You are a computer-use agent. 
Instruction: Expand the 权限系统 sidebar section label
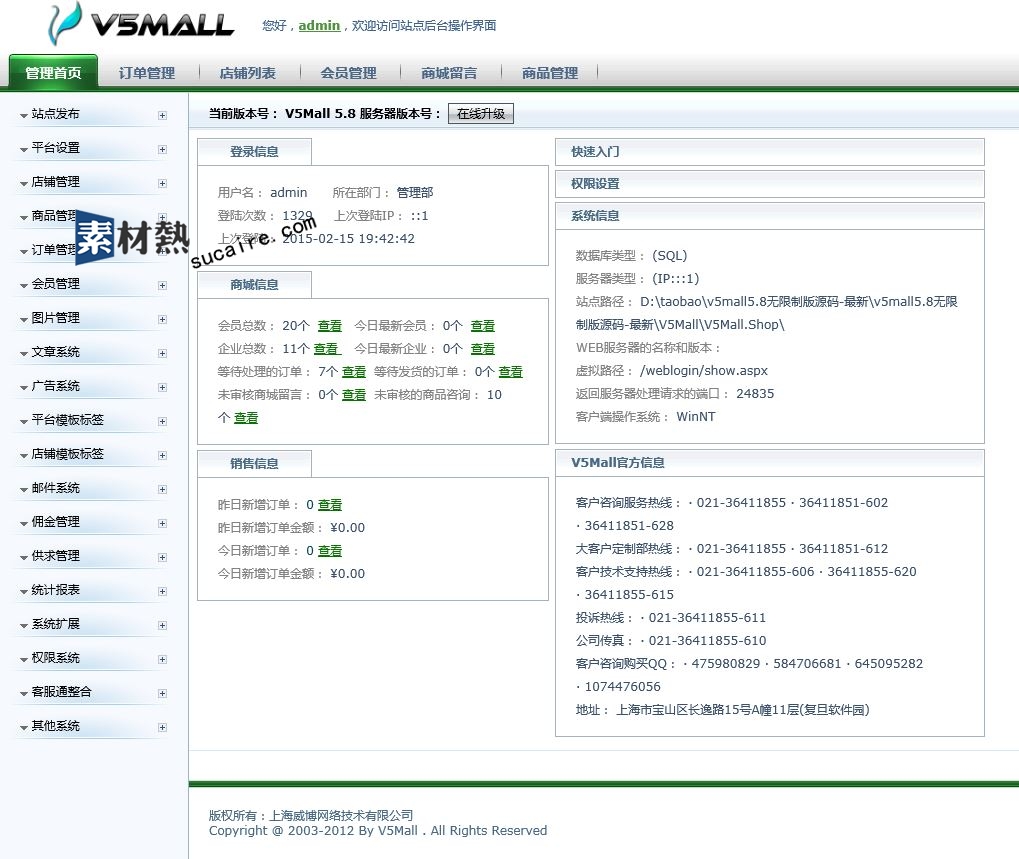click(55, 658)
